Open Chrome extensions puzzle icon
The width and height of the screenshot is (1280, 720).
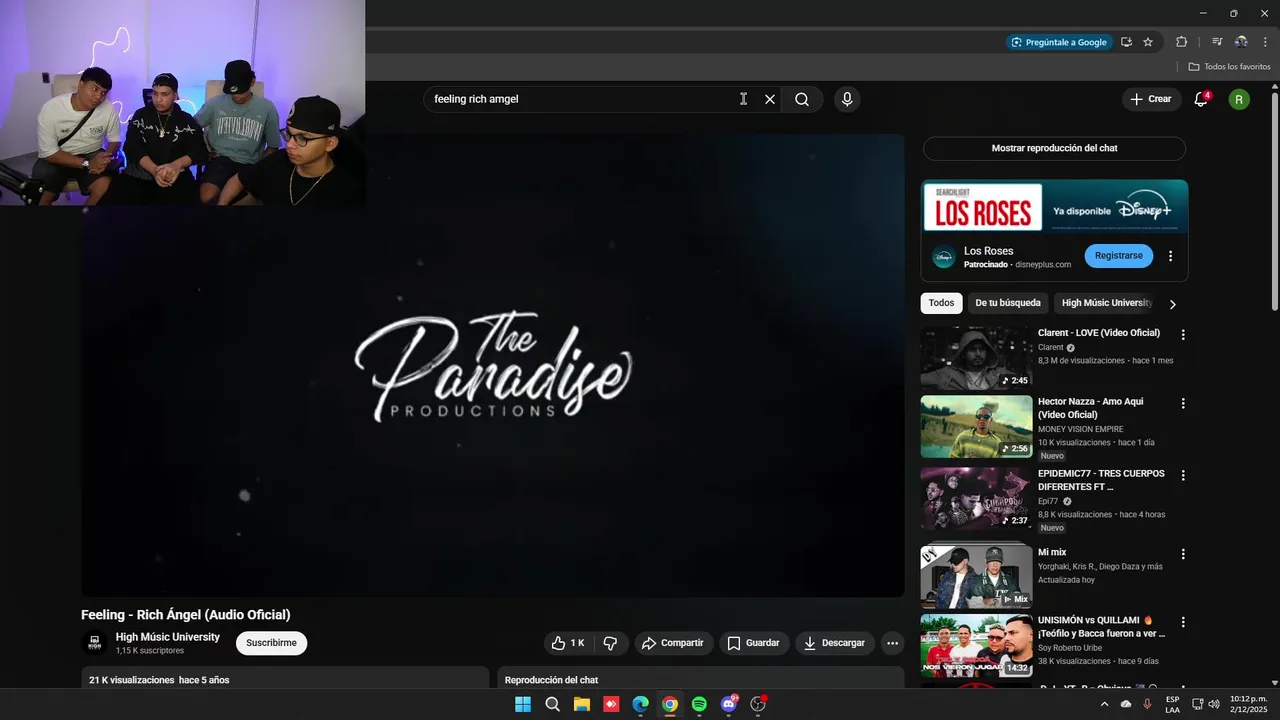pyautogui.click(x=1181, y=42)
